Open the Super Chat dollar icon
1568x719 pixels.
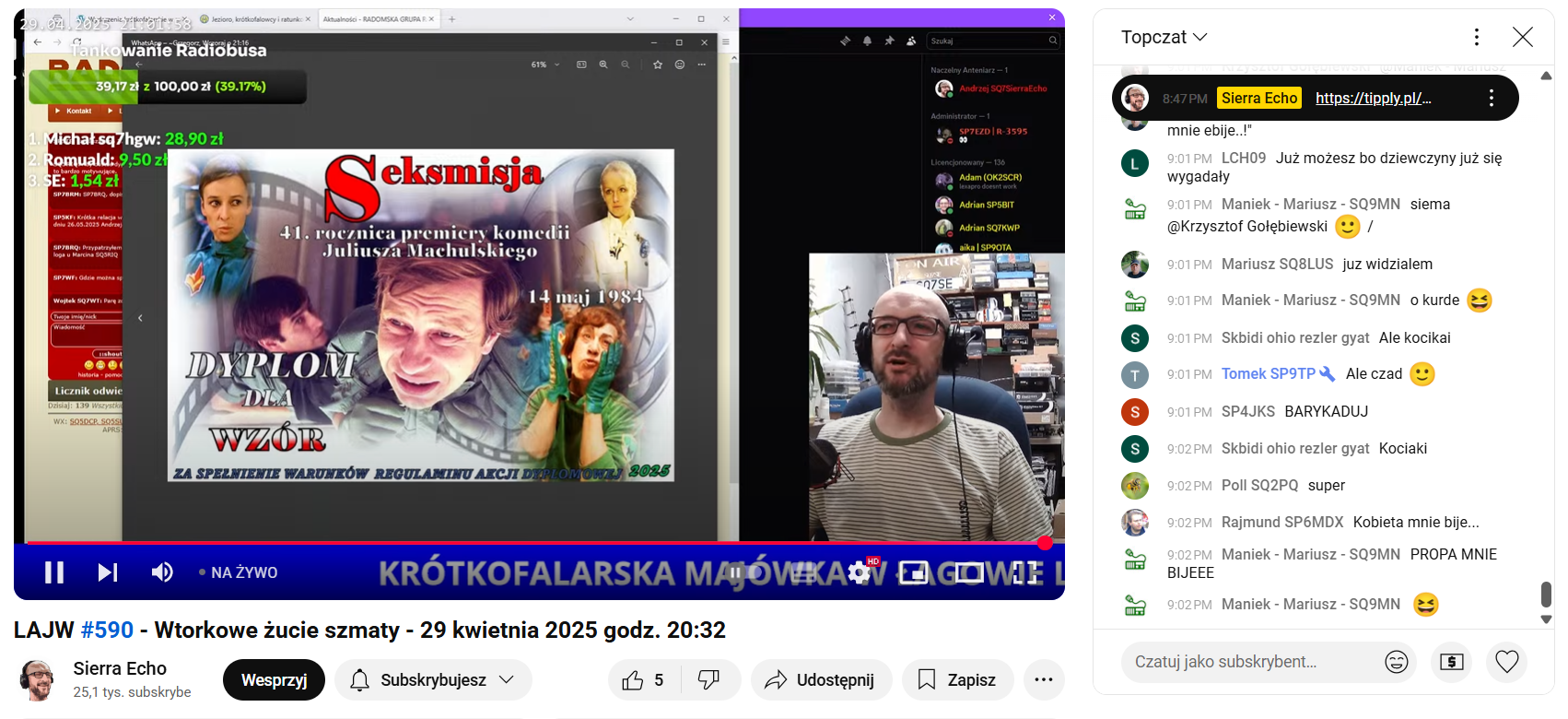click(x=1452, y=661)
